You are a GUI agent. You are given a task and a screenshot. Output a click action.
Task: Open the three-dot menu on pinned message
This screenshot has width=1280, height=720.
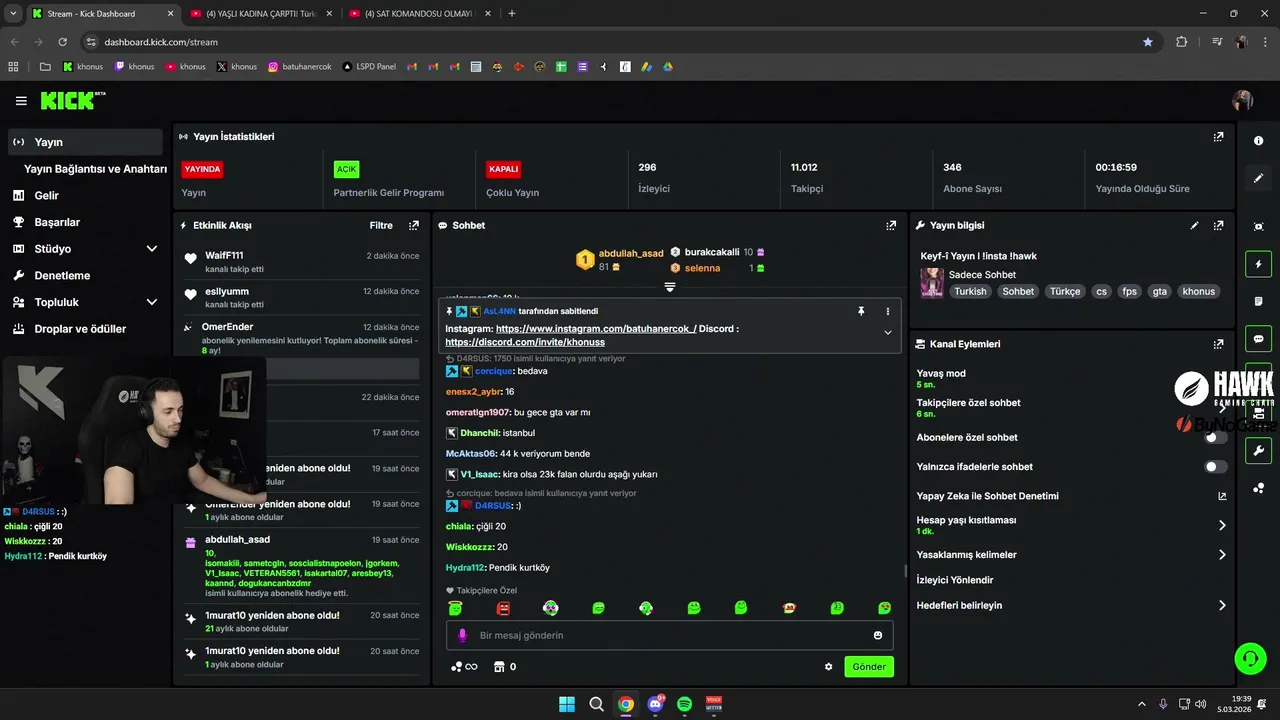click(887, 311)
